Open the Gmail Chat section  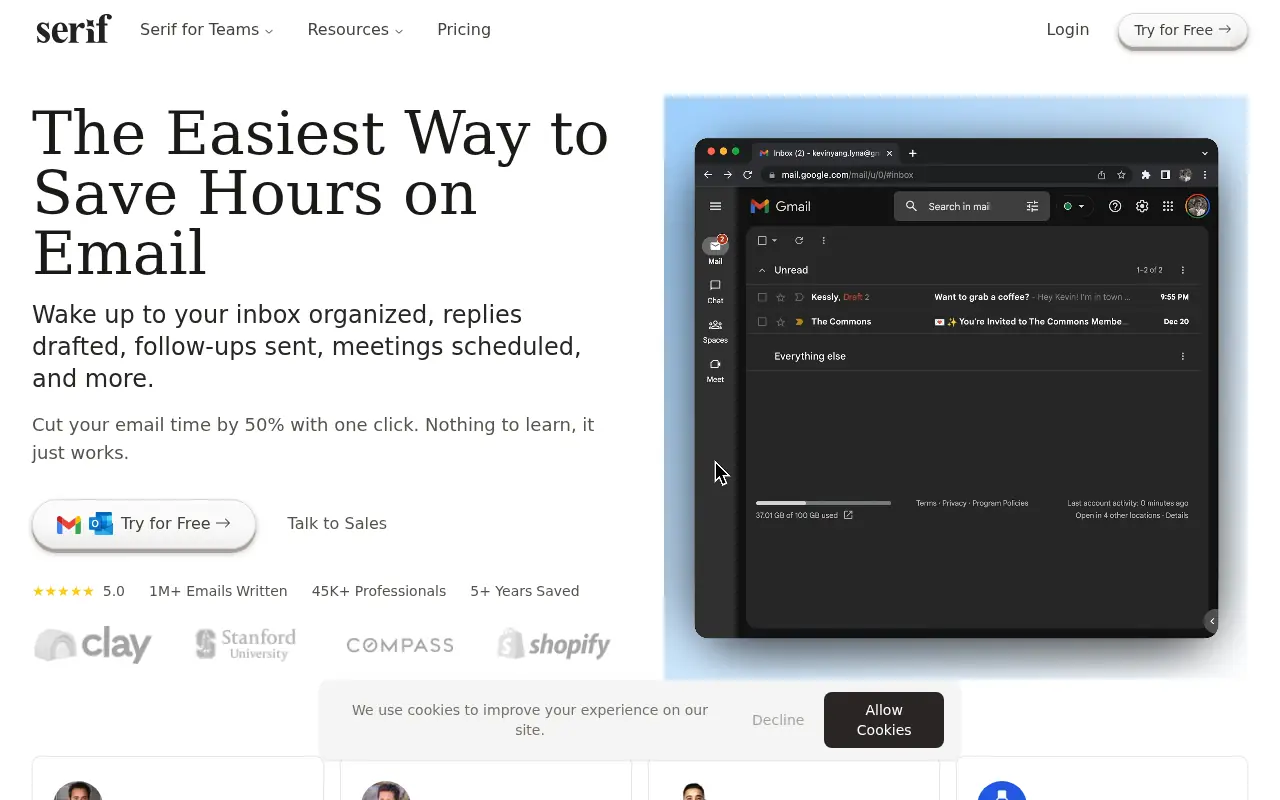point(715,287)
